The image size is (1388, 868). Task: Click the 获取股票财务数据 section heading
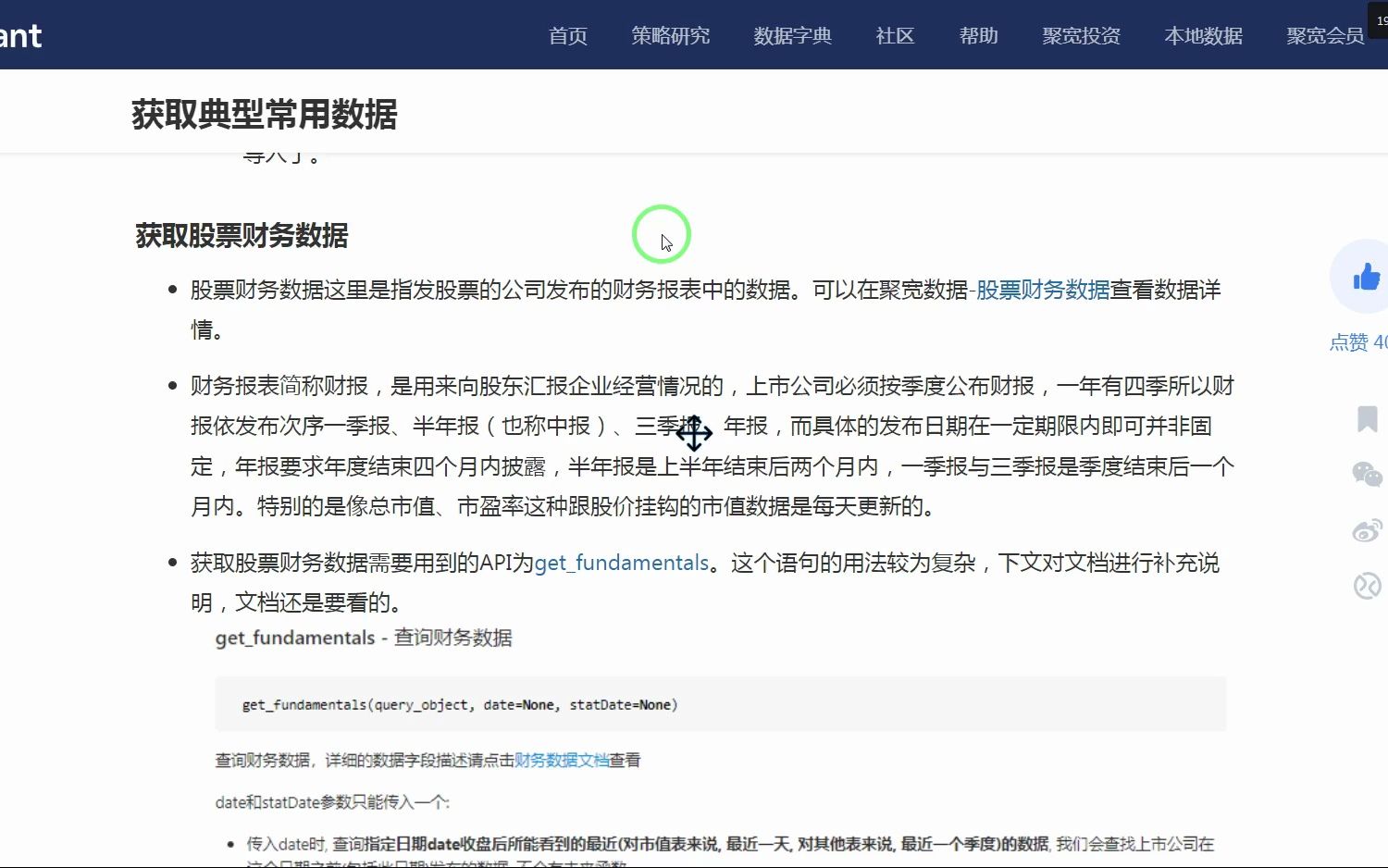point(242,235)
